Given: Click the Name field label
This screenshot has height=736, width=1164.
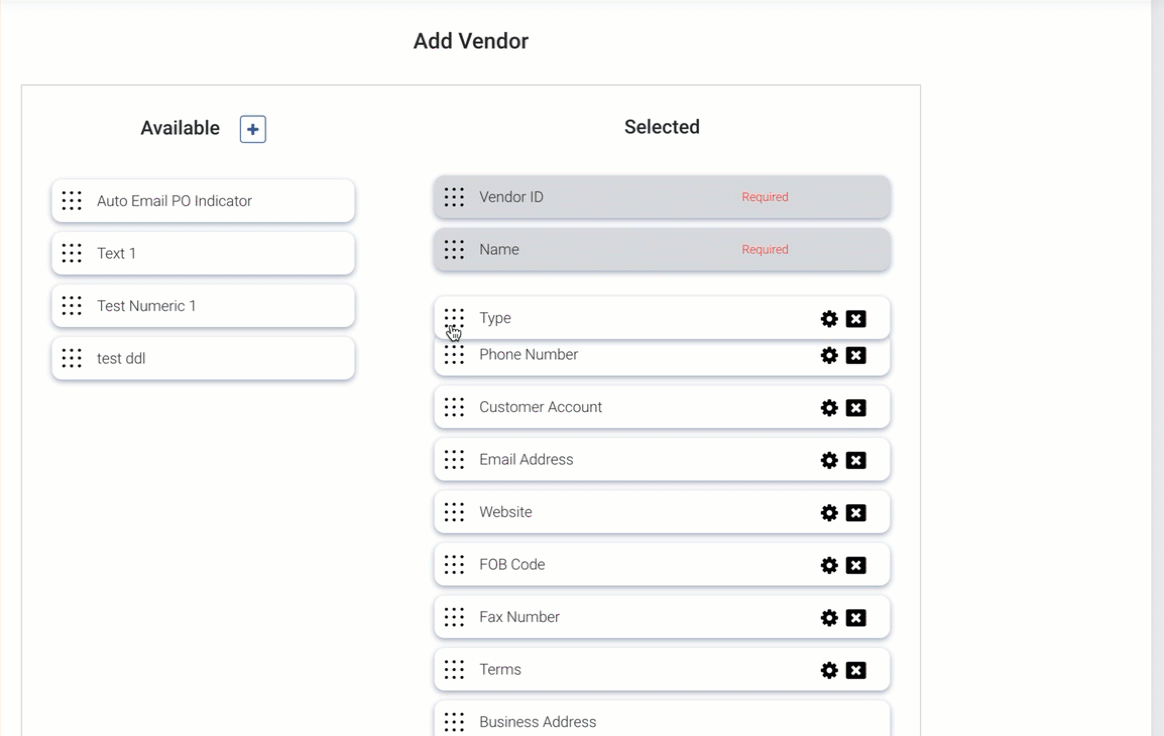Looking at the screenshot, I should click(x=499, y=250).
